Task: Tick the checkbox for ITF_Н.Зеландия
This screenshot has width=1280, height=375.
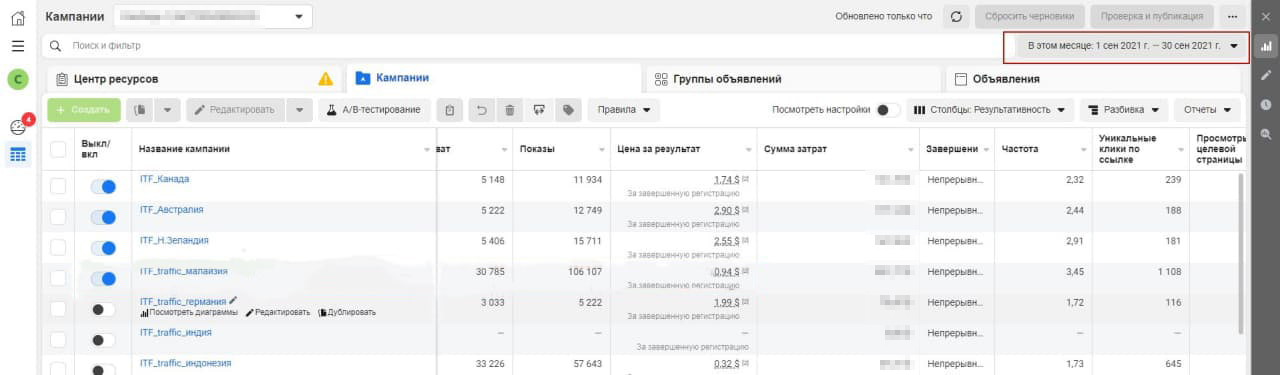Action: (x=58, y=248)
